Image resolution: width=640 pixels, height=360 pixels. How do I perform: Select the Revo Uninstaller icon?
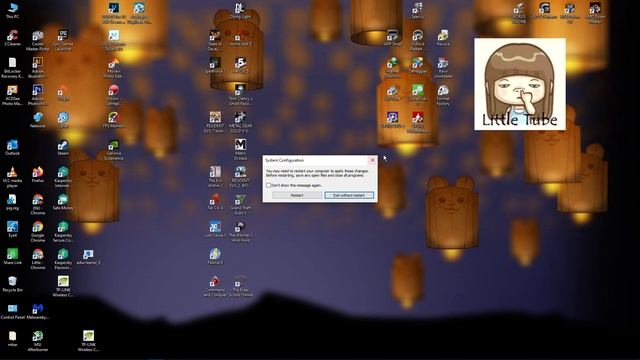click(x=443, y=67)
